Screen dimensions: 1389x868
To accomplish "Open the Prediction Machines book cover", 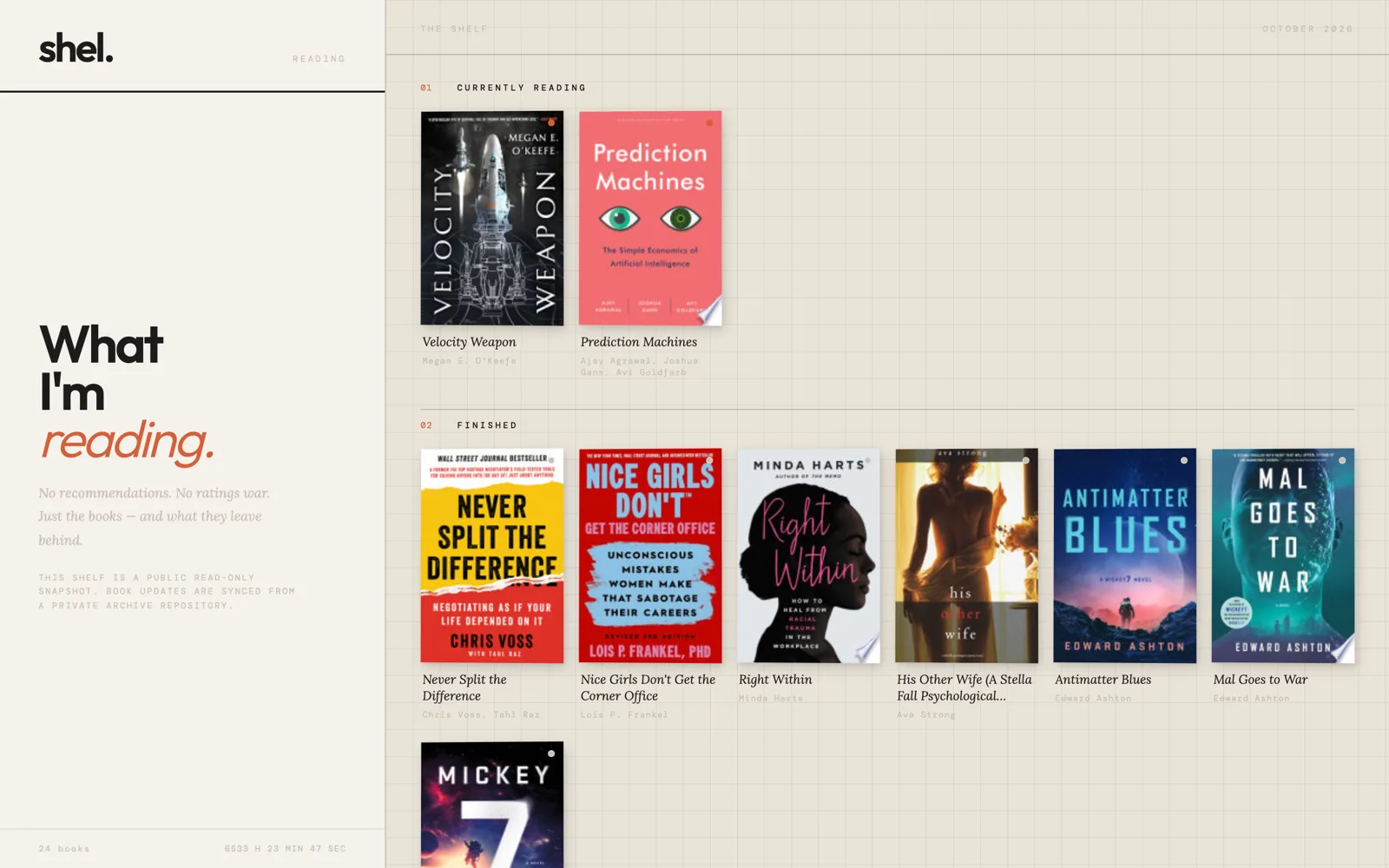I will point(650,218).
